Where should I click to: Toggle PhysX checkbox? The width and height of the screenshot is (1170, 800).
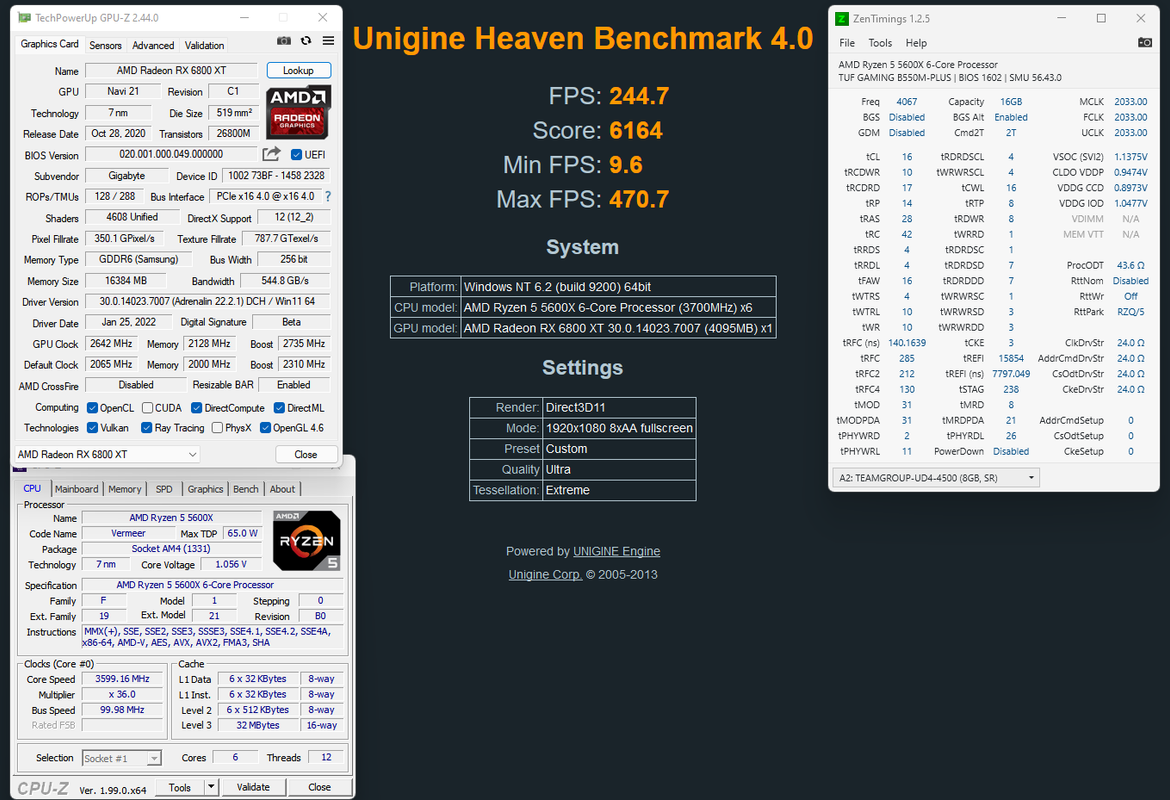coord(217,428)
